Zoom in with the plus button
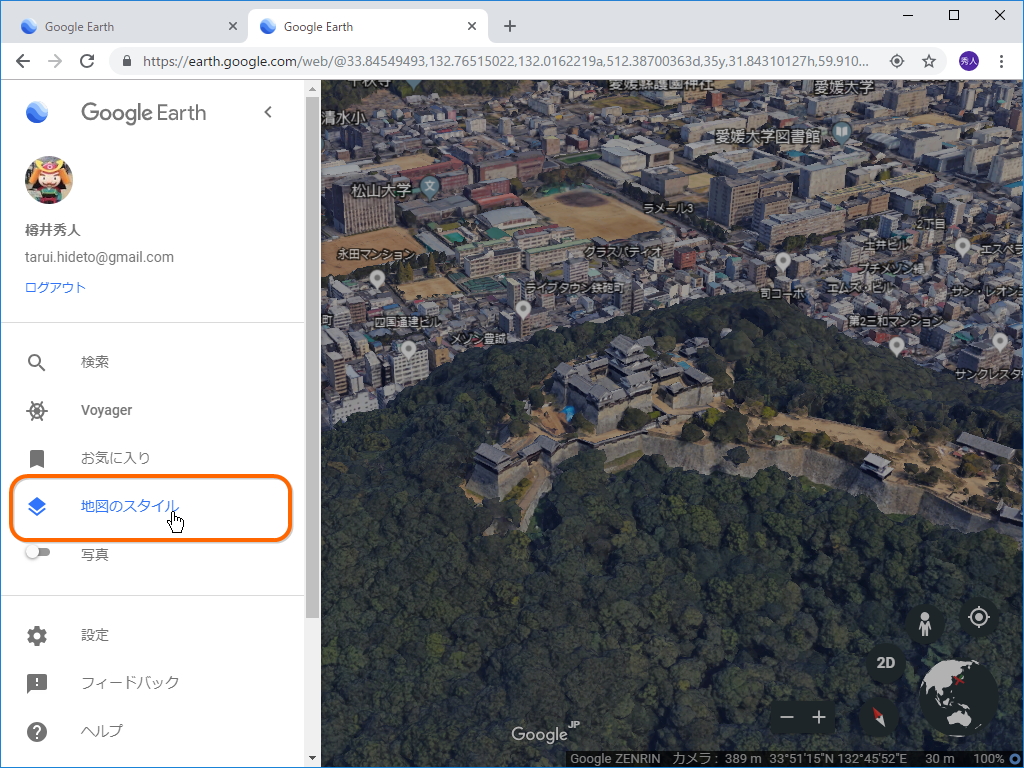1024x768 pixels. [x=819, y=717]
